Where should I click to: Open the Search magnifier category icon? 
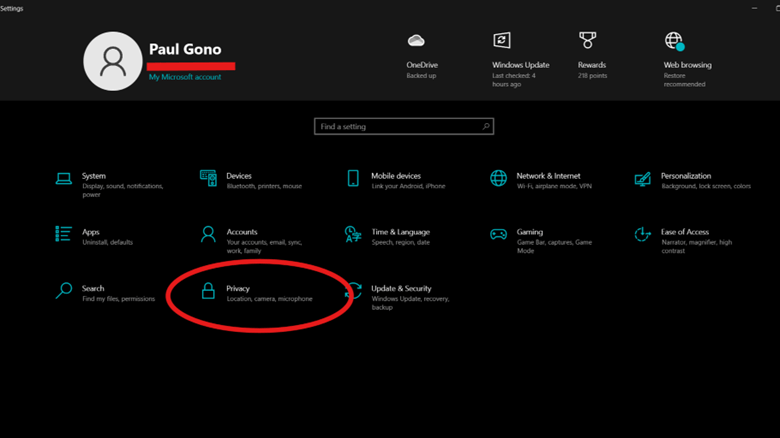pyautogui.click(x=64, y=291)
